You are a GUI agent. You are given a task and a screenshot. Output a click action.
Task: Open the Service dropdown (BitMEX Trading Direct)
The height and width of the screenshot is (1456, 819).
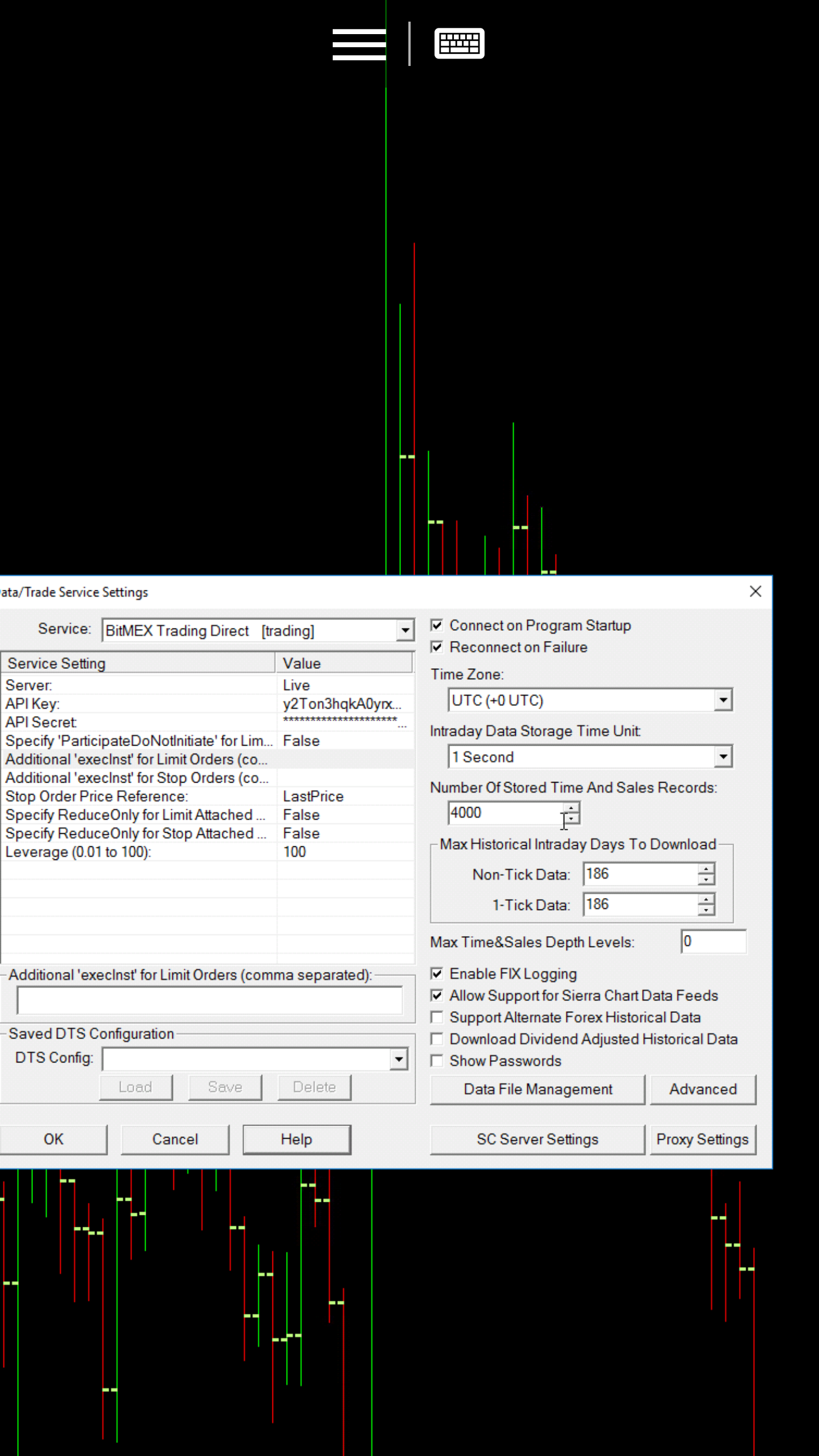(x=404, y=630)
